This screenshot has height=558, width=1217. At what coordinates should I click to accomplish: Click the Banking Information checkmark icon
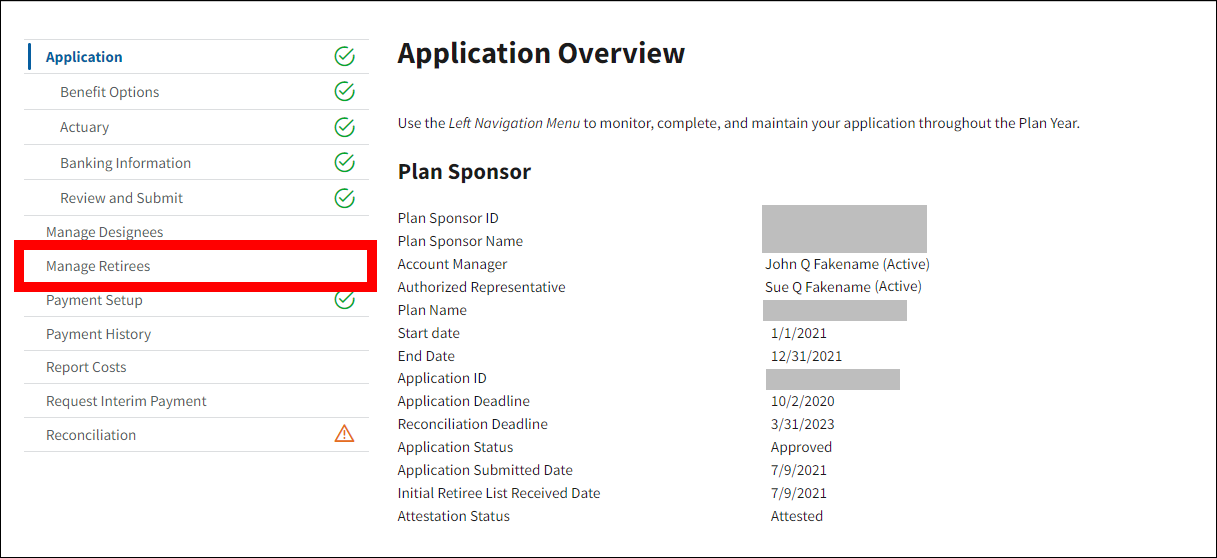click(x=344, y=162)
